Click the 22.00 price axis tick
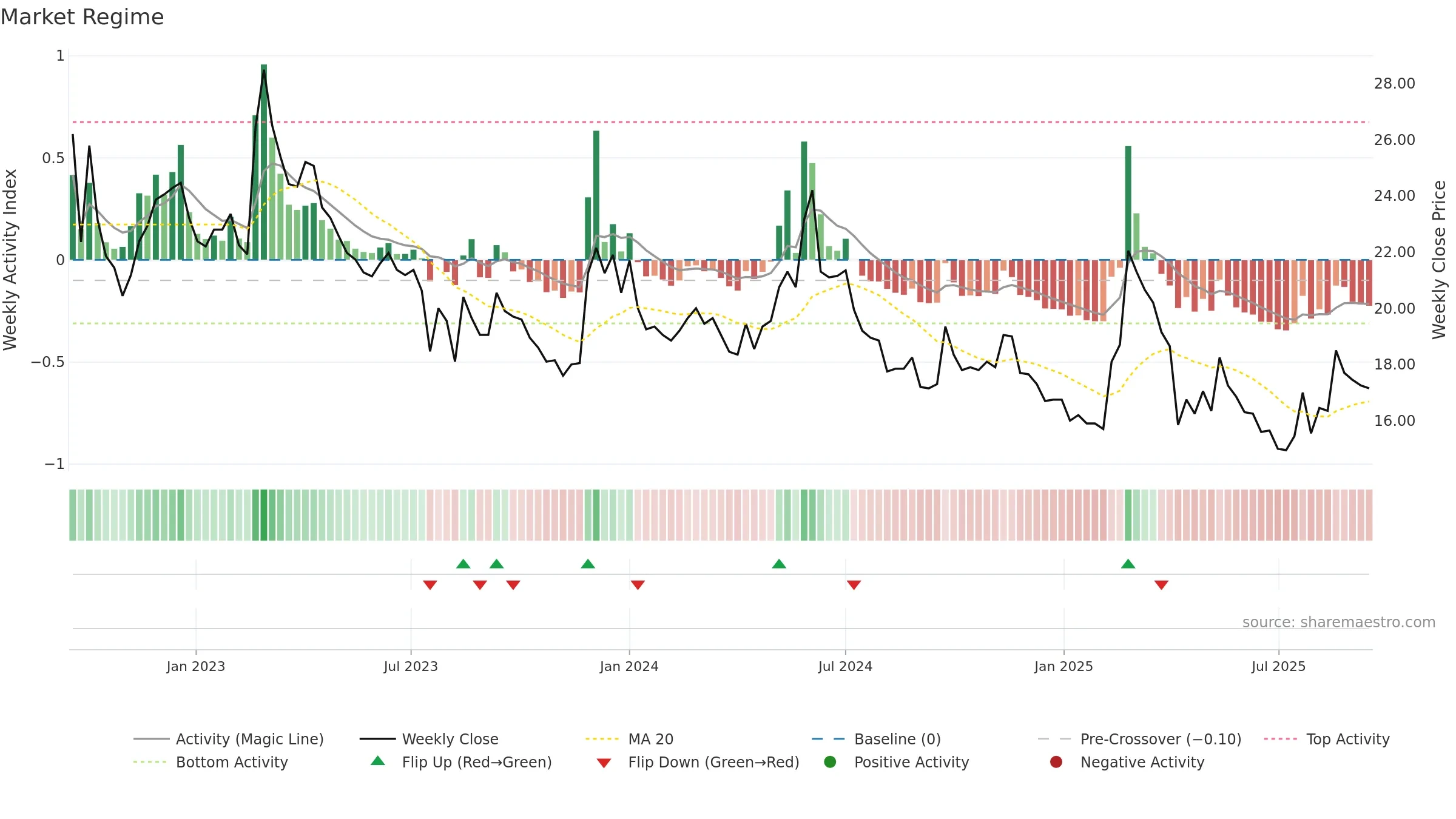Image resolution: width=1456 pixels, height=819 pixels. click(1395, 252)
